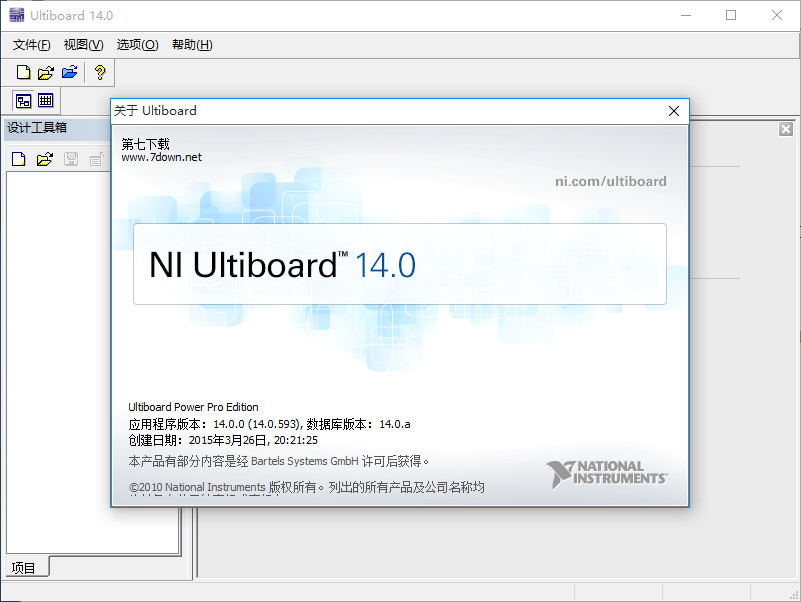Click the Ultiboard Power Pro Edition text
Viewport: 801px width, 602px height.
coord(193,407)
